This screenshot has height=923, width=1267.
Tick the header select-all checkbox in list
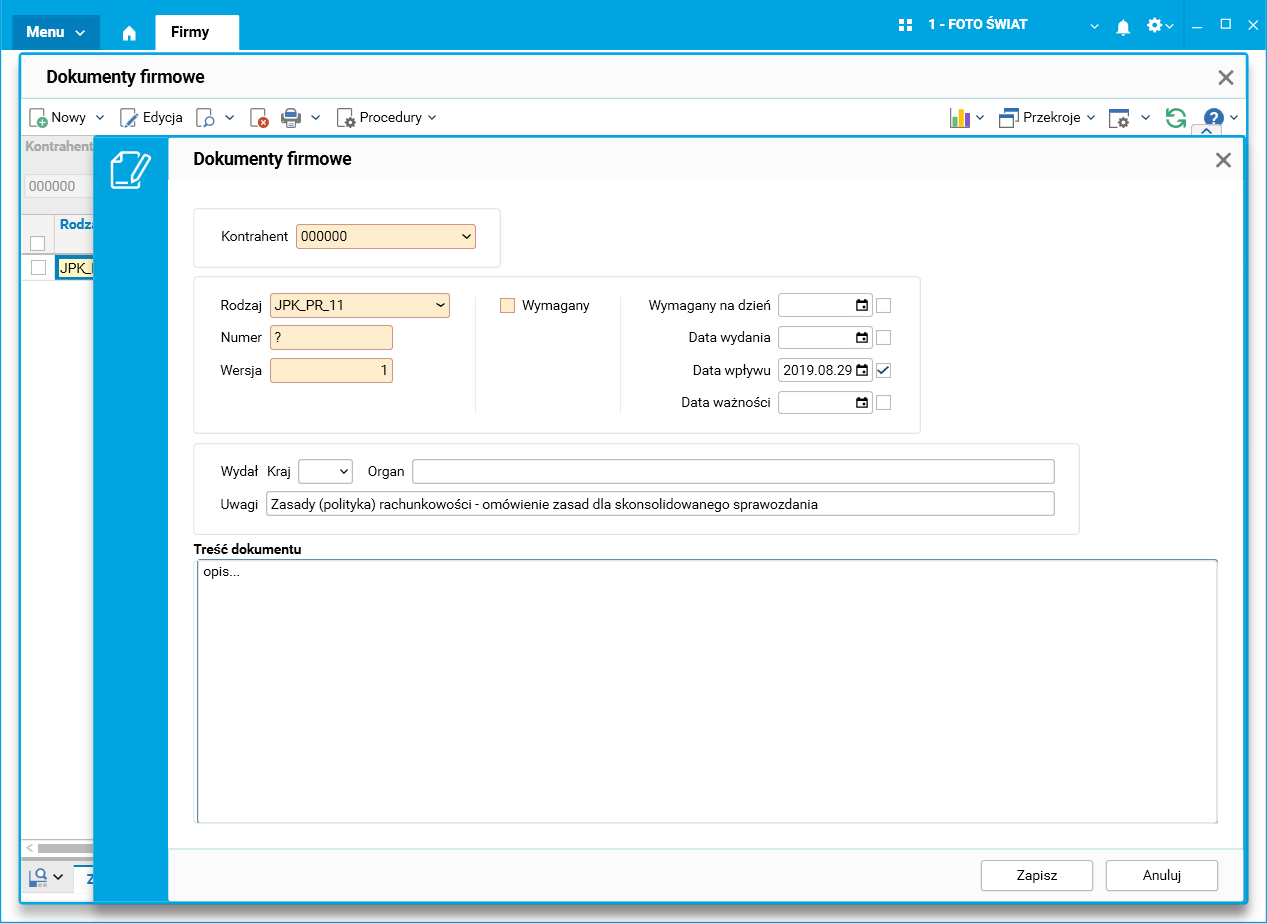pyautogui.click(x=38, y=243)
